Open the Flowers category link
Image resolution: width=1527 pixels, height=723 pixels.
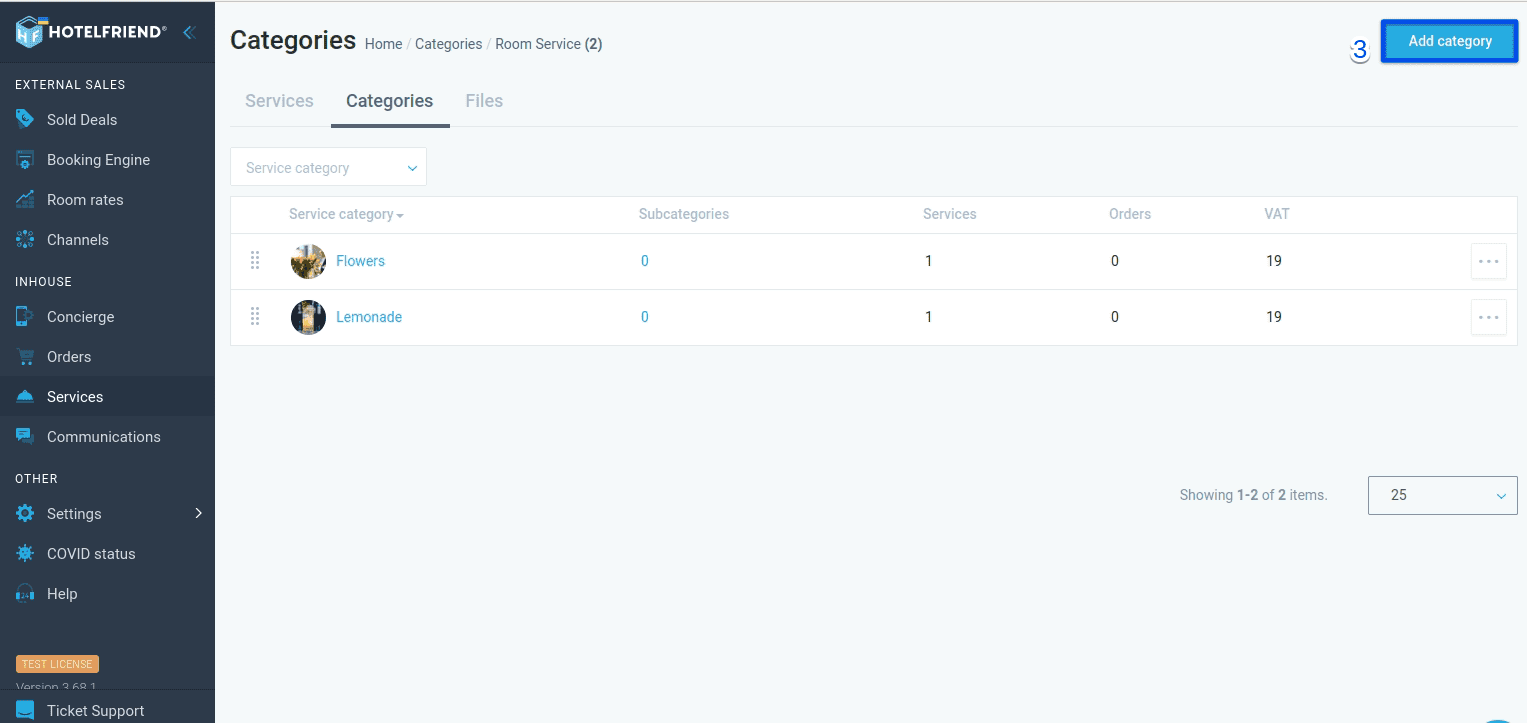coord(360,261)
